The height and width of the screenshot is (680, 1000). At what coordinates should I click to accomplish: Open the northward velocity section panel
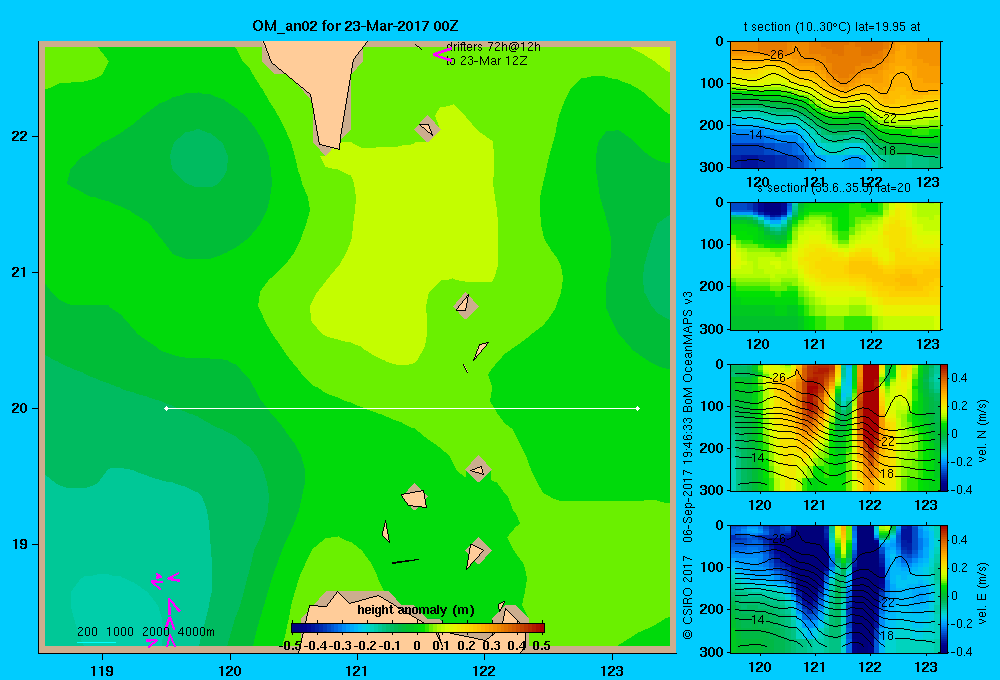point(835,427)
